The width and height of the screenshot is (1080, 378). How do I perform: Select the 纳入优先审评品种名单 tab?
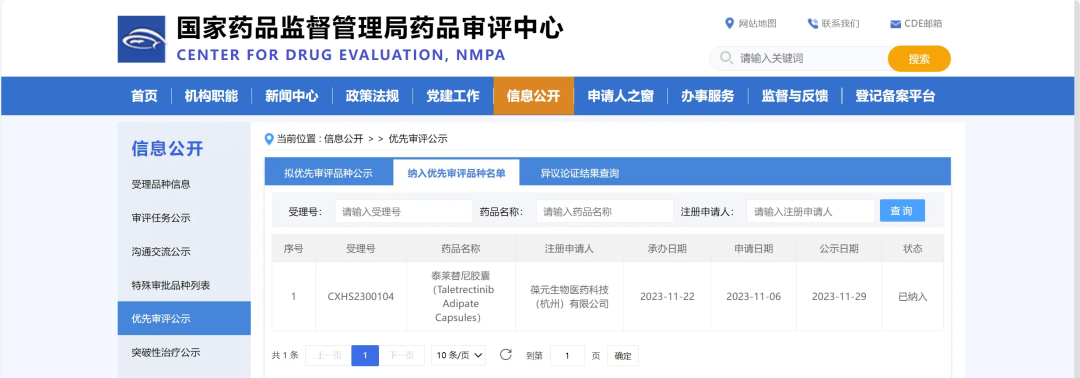(457, 174)
